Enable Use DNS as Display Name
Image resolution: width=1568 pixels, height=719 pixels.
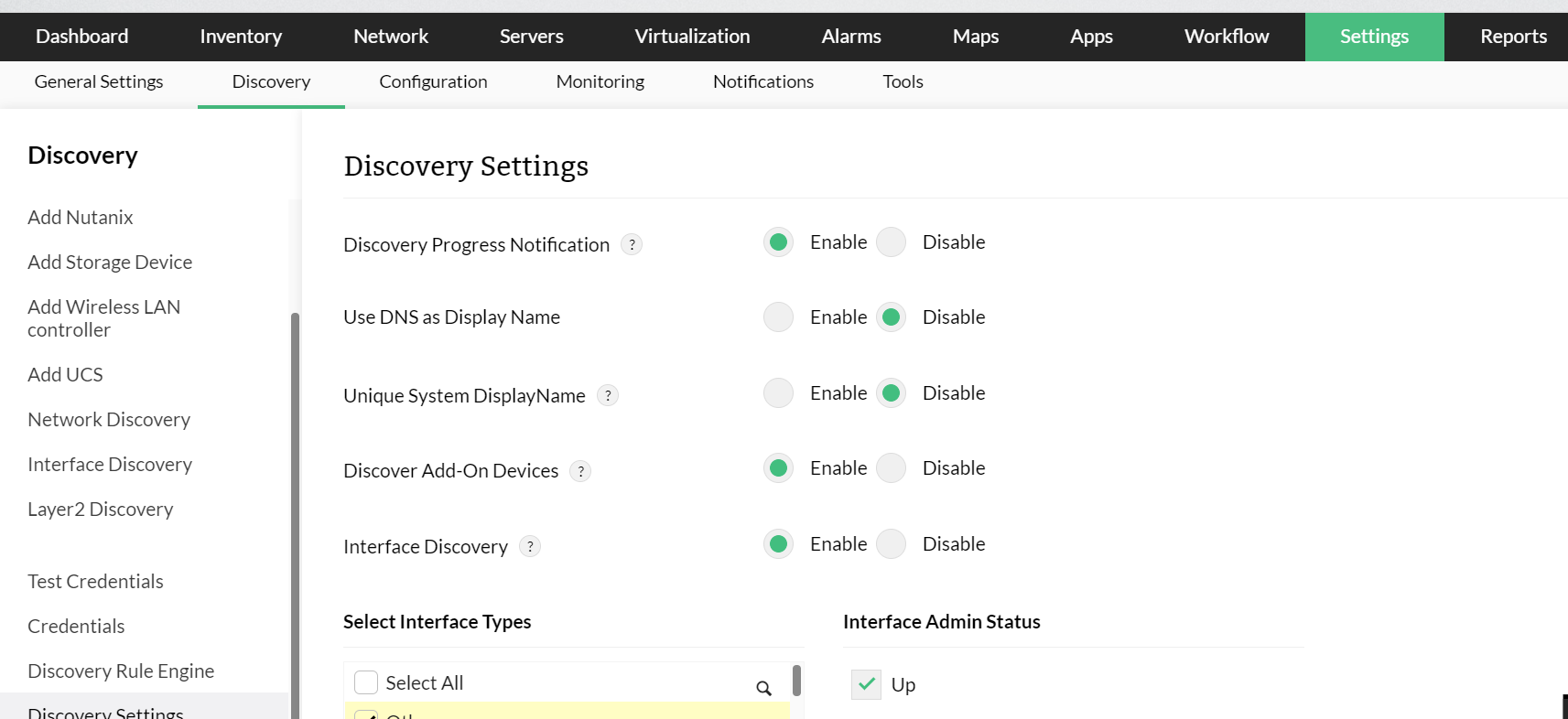point(779,317)
